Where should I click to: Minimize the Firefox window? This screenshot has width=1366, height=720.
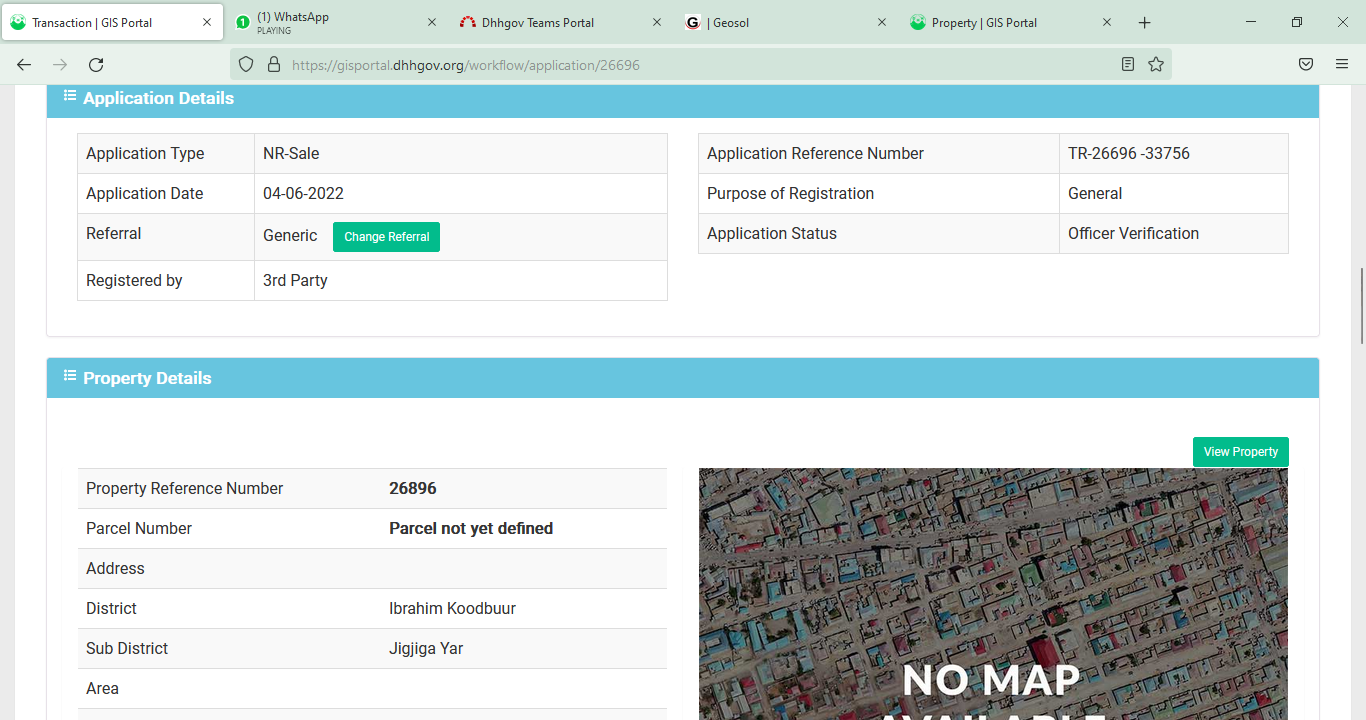coord(1251,22)
